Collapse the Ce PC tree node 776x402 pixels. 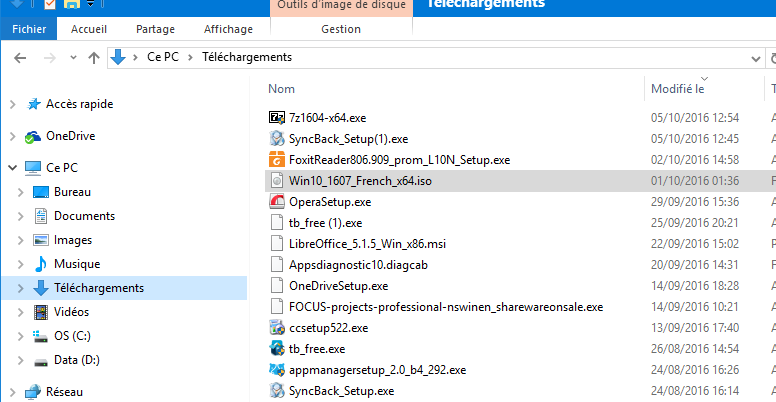[x=13, y=168]
